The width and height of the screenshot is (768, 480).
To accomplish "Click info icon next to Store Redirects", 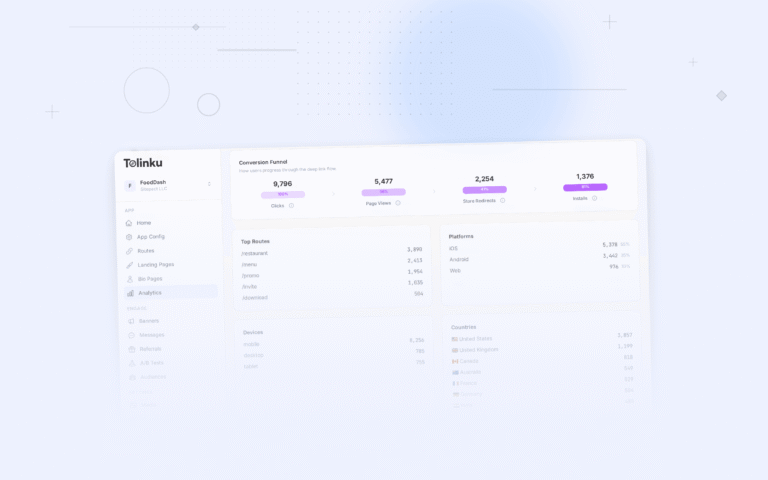I will point(503,200).
